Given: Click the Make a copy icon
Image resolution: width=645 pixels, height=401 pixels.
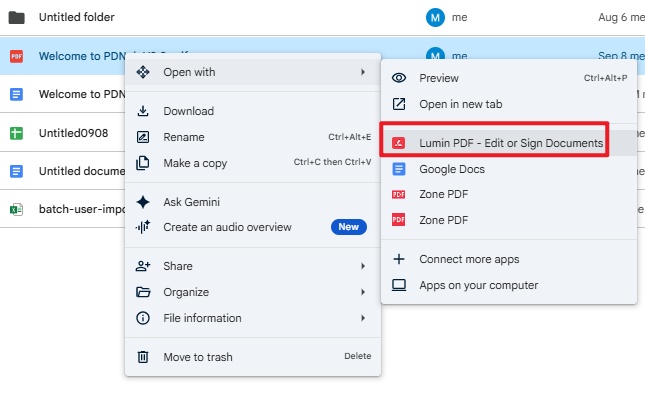Looking at the screenshot, I should (143, 163).
